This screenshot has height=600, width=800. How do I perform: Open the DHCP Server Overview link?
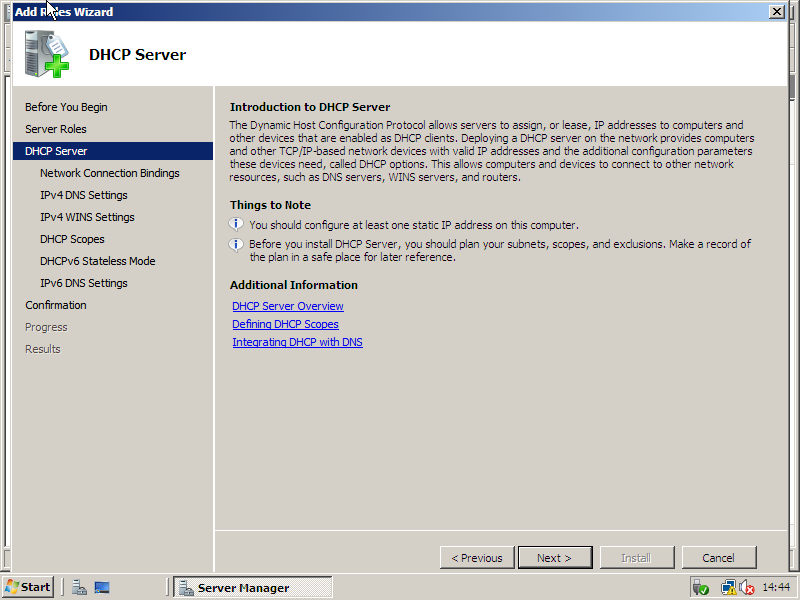click(287, 306)
